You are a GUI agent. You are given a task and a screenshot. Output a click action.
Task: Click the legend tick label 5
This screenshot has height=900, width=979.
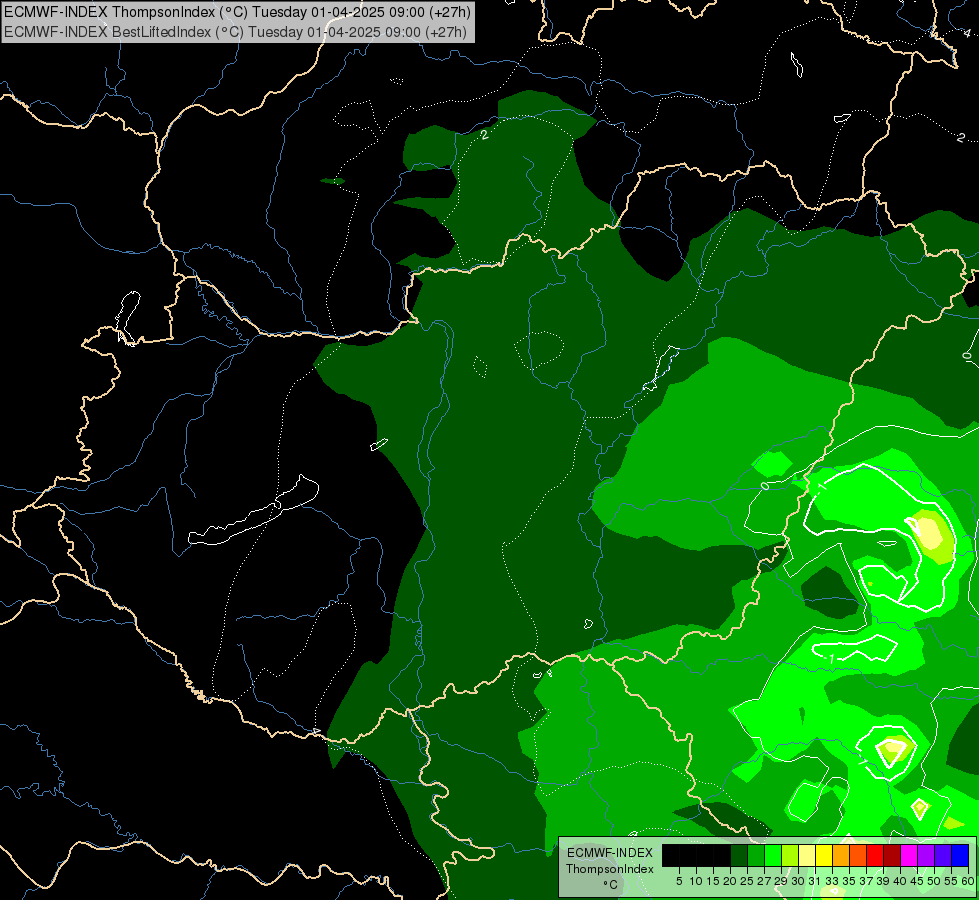(679, 881)
